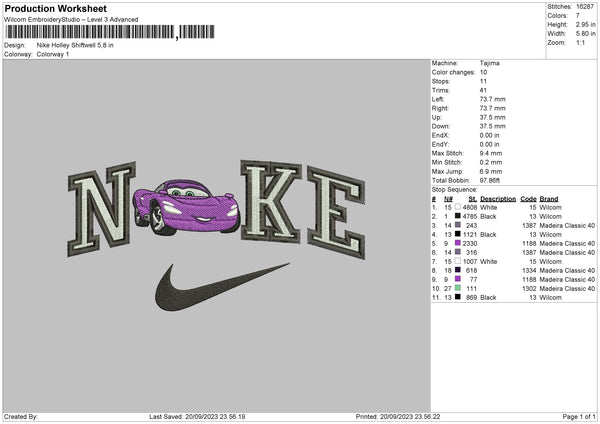Click 'White' description in stop row 7

[x=489, y=262]
